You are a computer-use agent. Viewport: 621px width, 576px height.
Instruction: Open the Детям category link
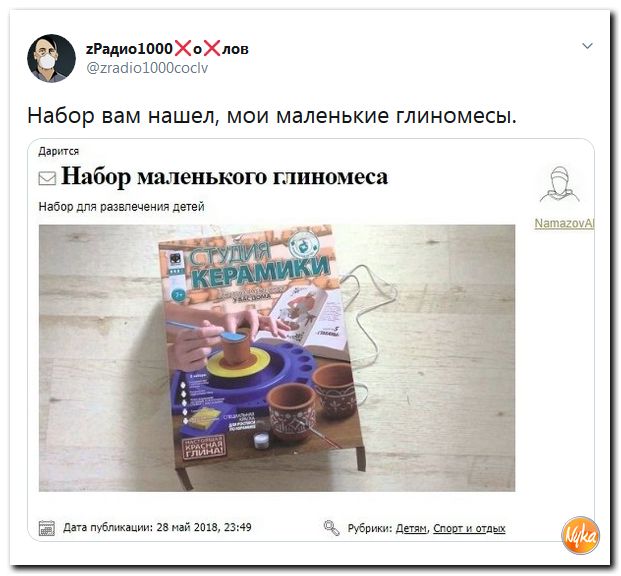click(411, 528)
